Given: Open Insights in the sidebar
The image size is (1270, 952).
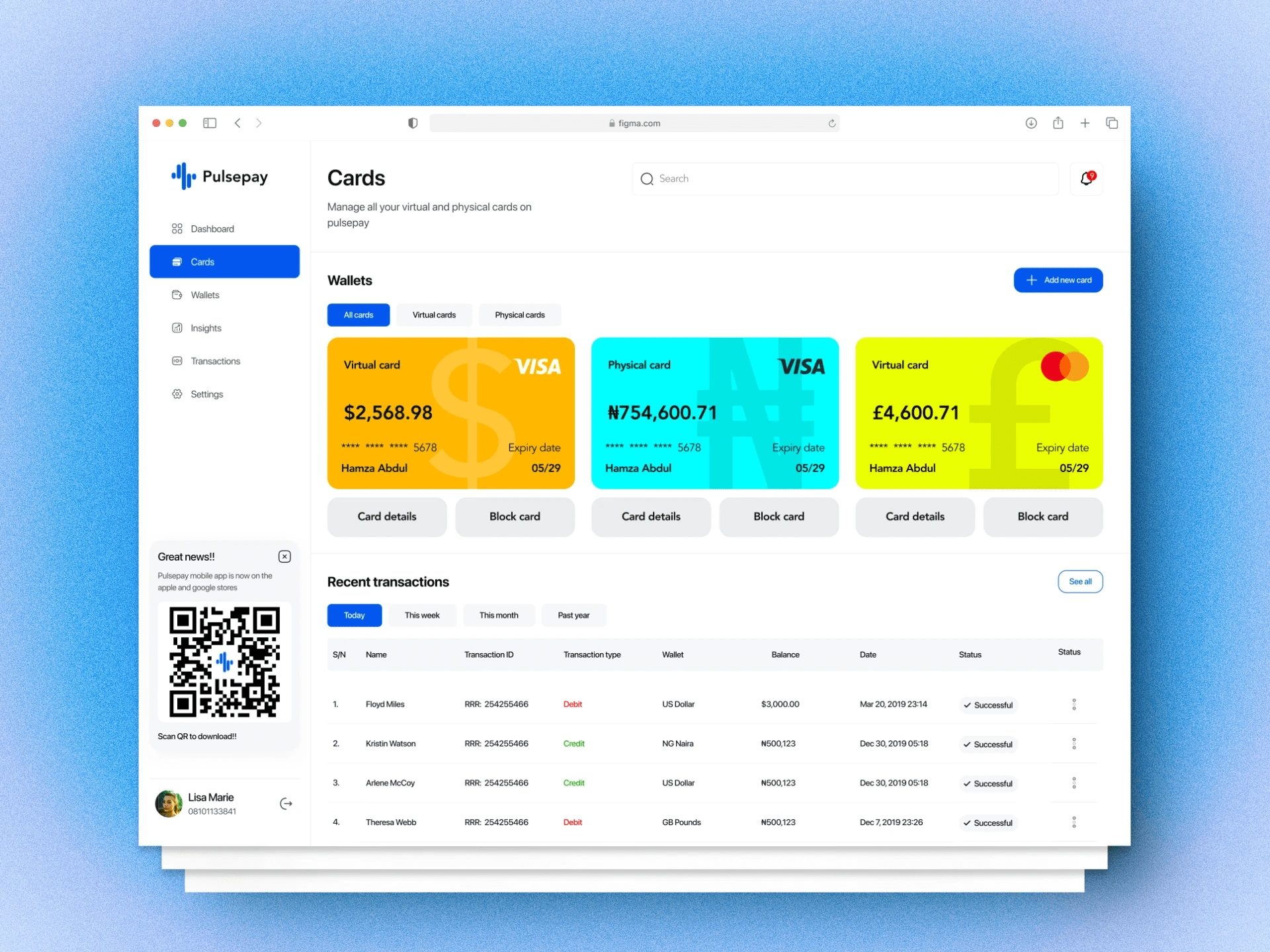Looking at the screenshot, I should point(224,328).
